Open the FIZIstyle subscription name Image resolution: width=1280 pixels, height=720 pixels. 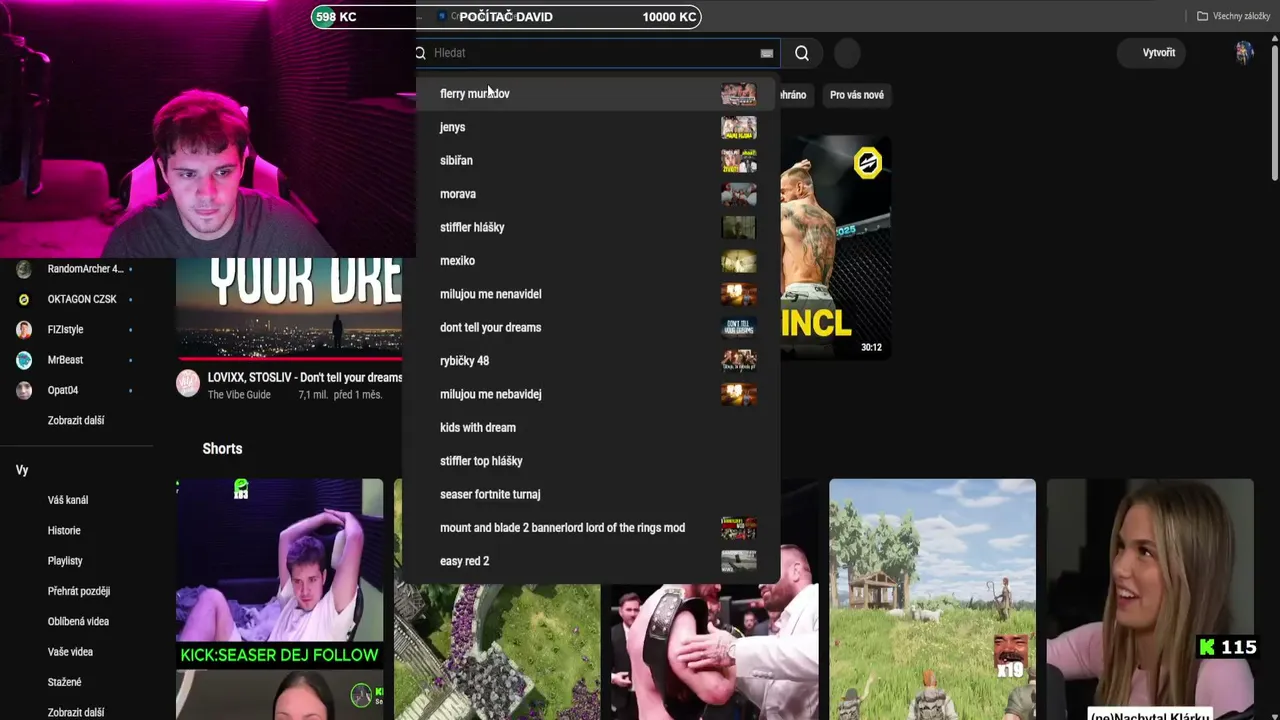pos(66,329)
